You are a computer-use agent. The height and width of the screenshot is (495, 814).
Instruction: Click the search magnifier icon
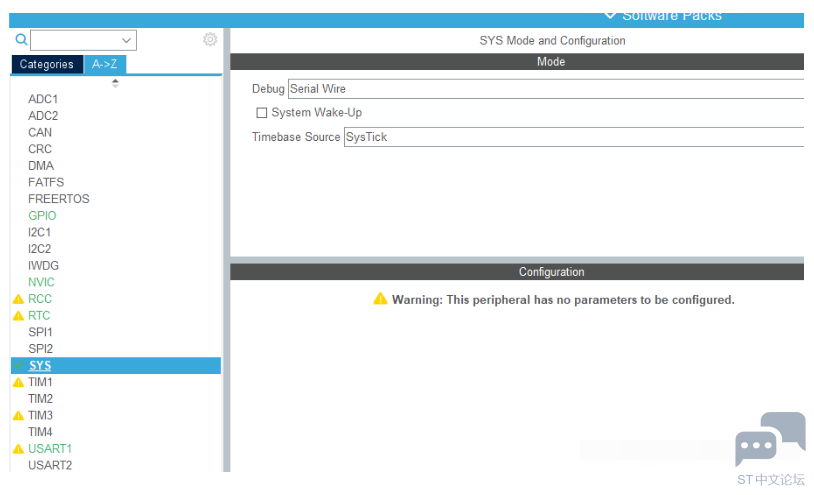pos(21,40)
